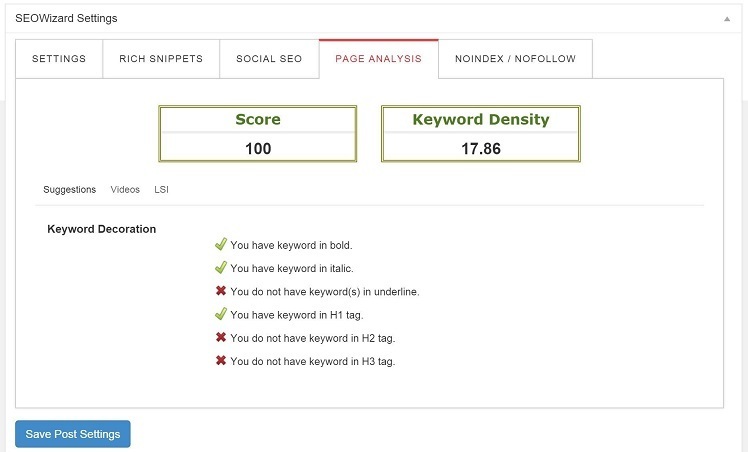Click red cross icon for H3 tag
This screenshot has height=452, width=748.
[220, 360]
